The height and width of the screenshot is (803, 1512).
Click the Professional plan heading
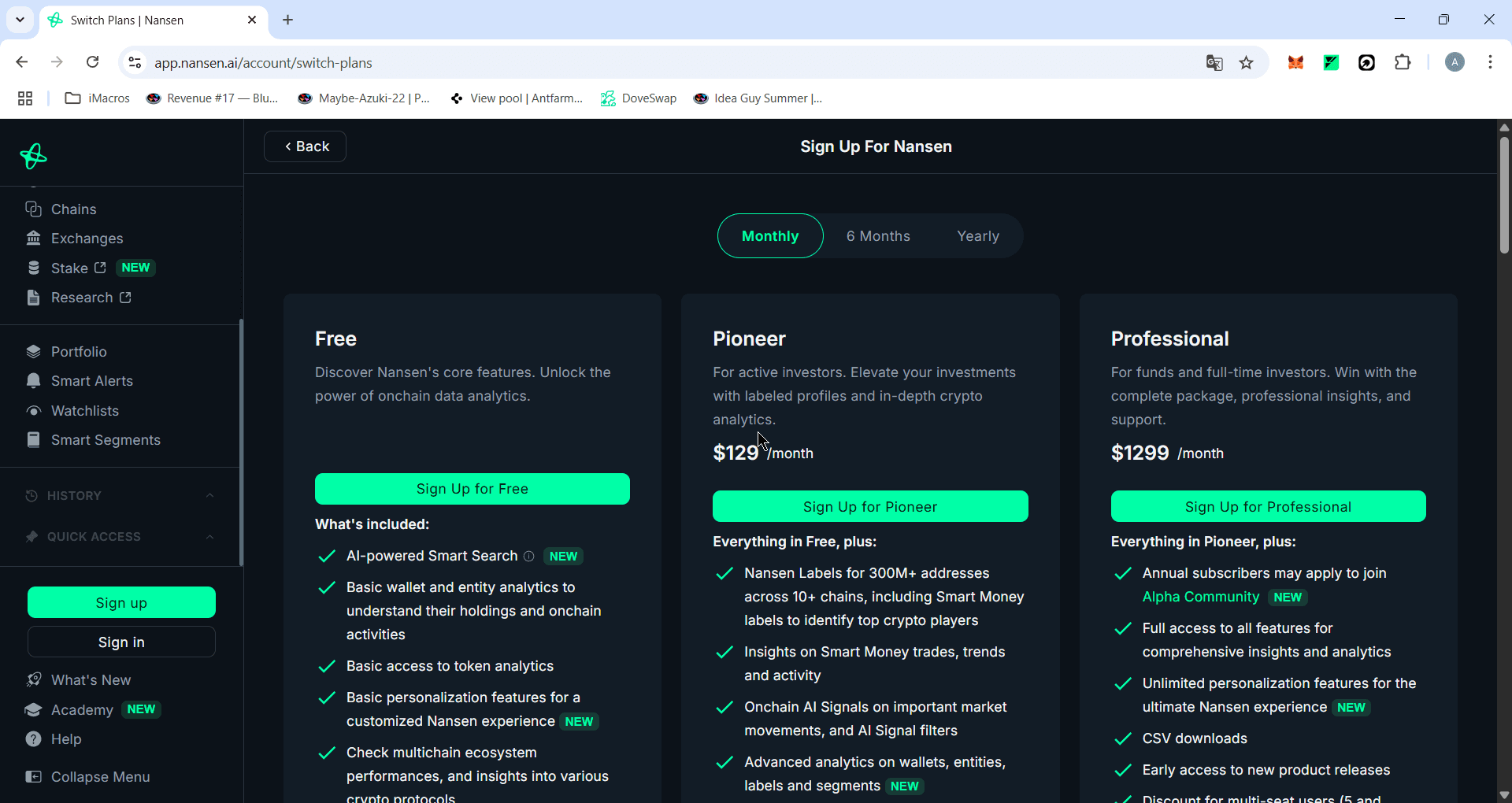1169,339
